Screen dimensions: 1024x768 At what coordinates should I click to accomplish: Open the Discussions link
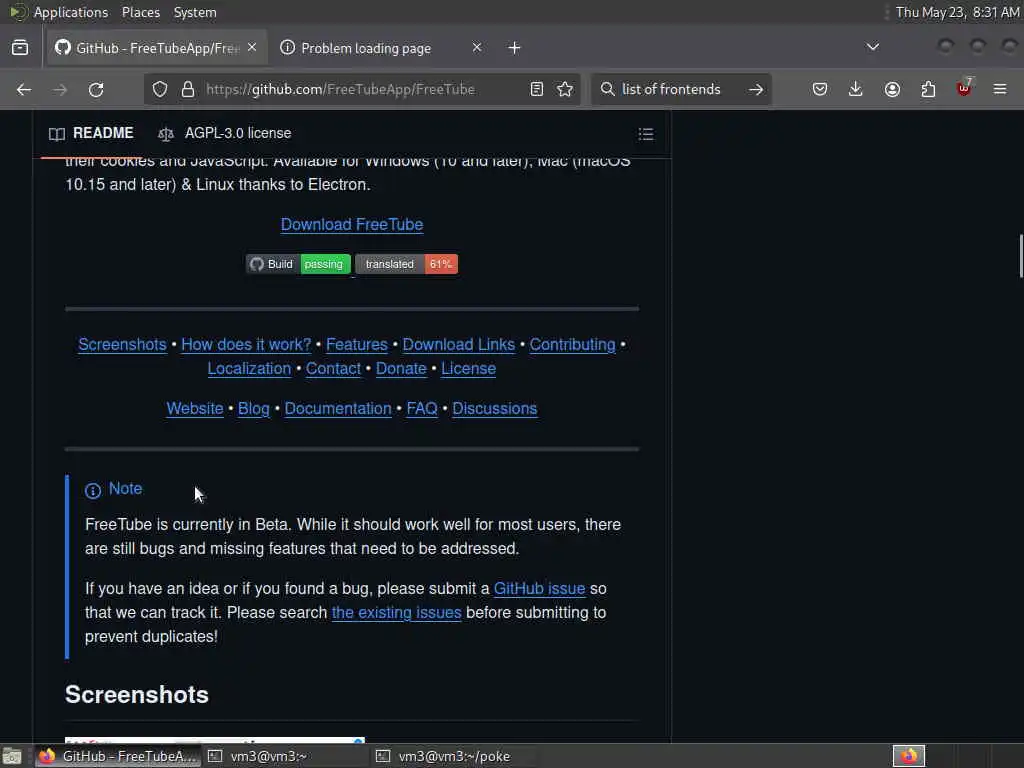[x=494, y=409]
